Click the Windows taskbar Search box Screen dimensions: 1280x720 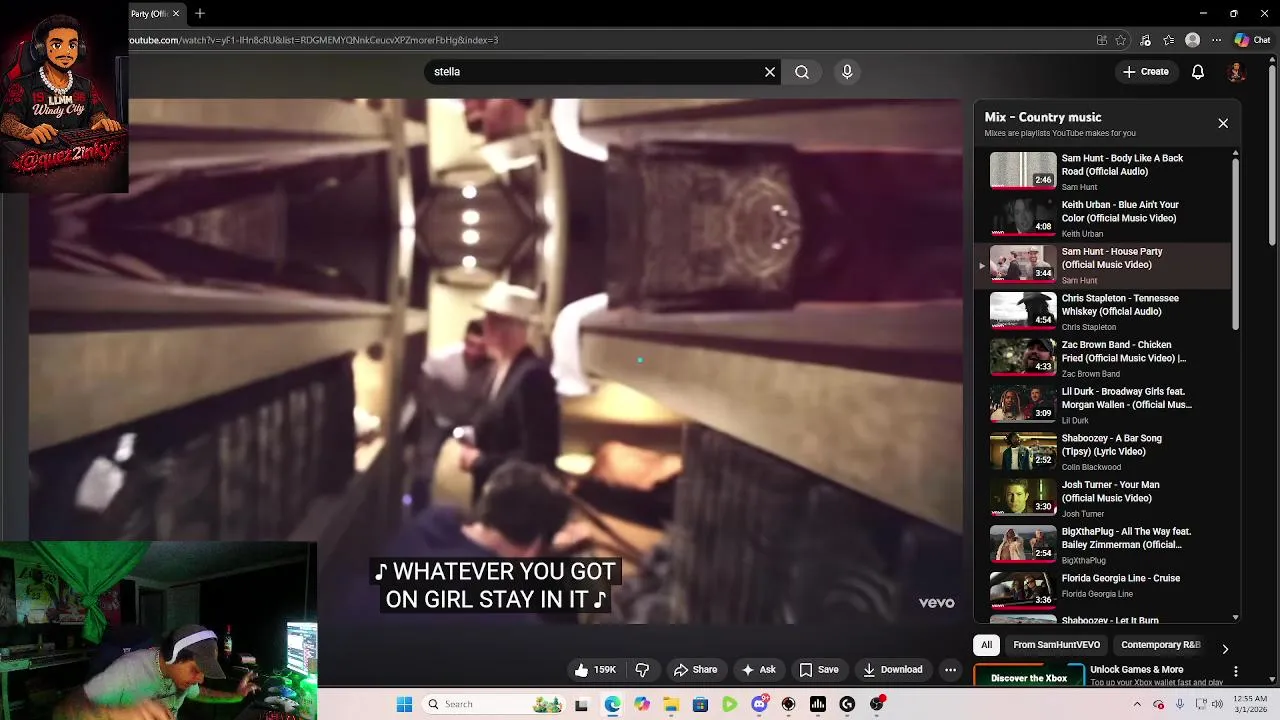pyautogui.click(x=495, y=704)
